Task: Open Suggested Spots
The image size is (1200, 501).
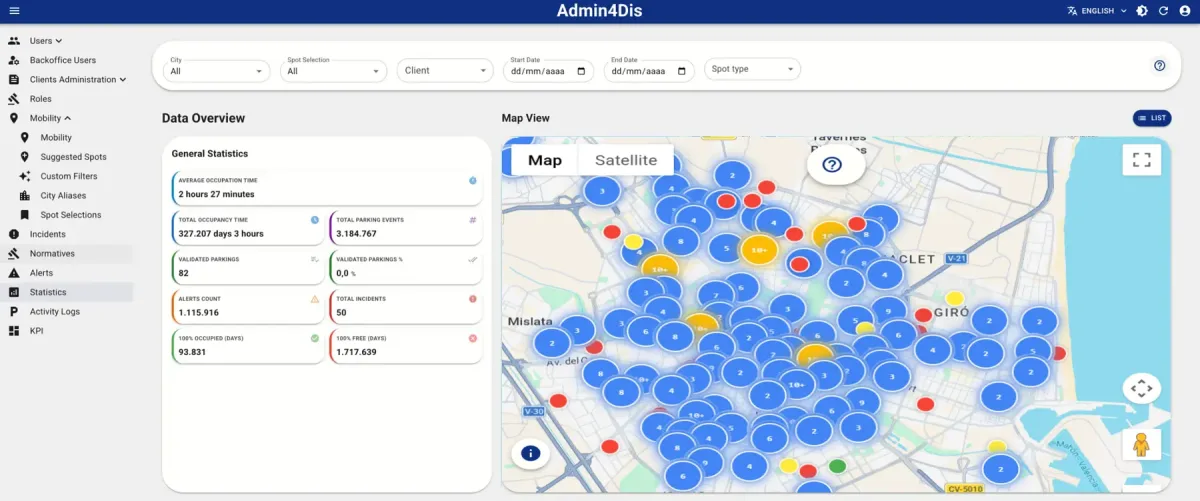Action: (x=73, y=157)
